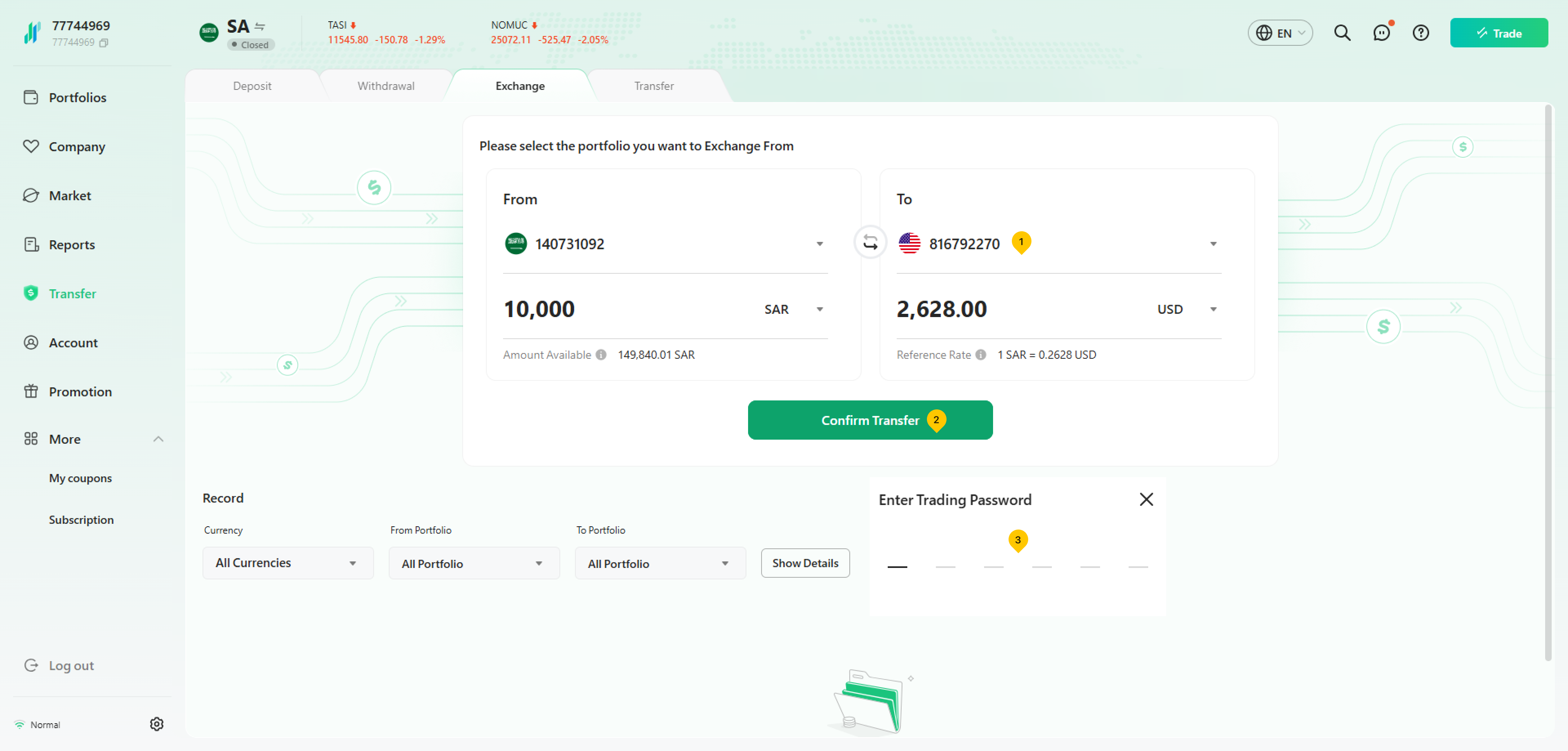
Task: Switch to the Deposit tab
Action: click(252, 86)
